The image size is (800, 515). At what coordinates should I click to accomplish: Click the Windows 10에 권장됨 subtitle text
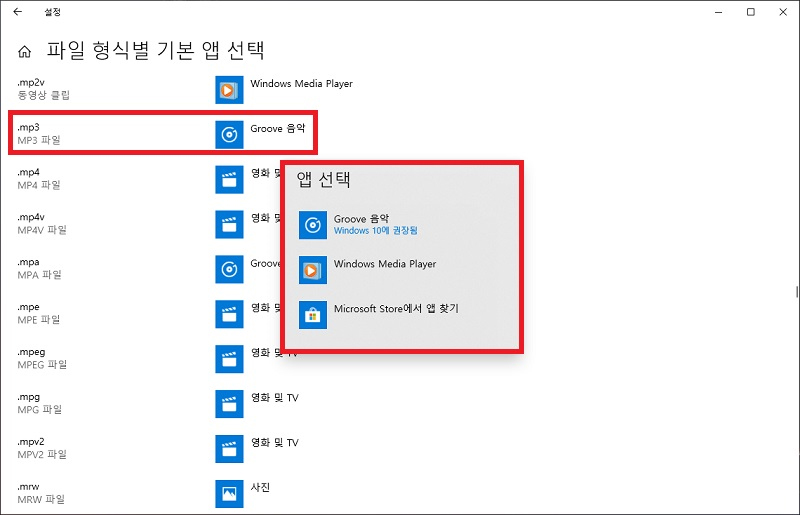376,231
